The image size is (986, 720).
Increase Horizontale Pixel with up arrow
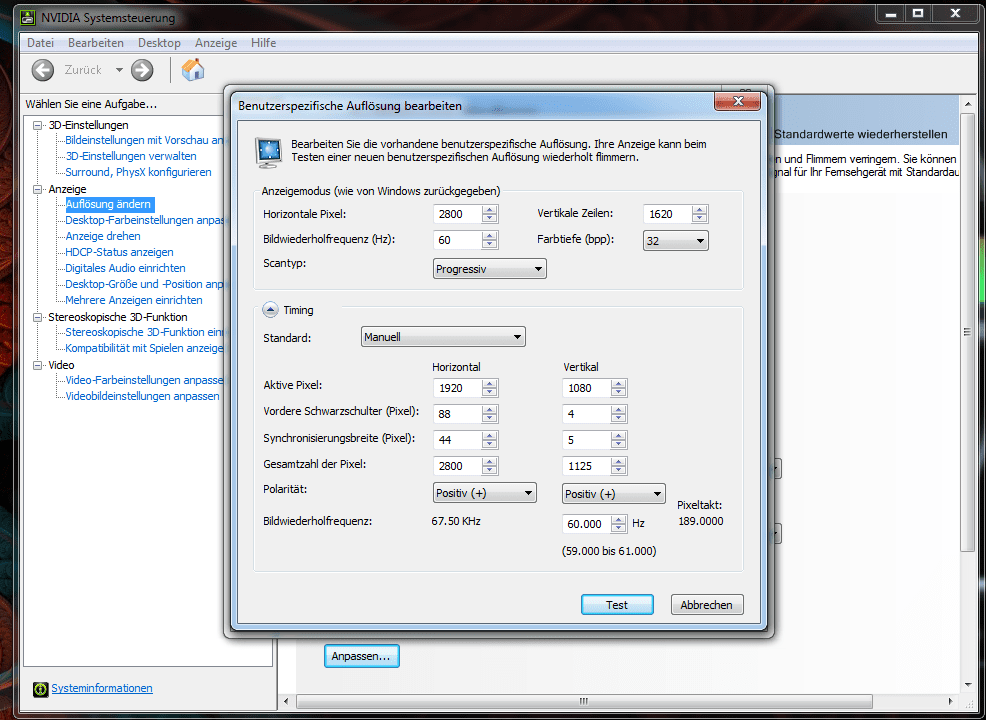490,209
